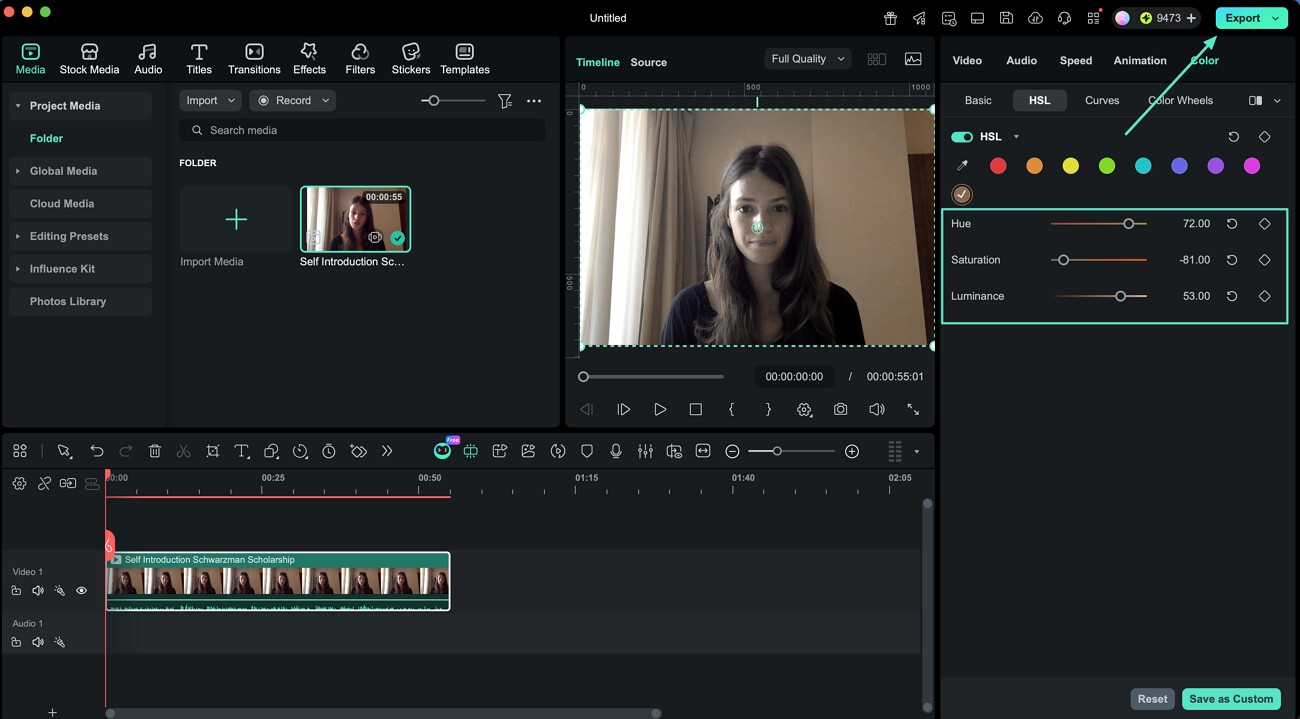Pick a color with the HSL eyedropper icon
Image resolution: width=1300 pixels, height=719 pixels.
962,165
